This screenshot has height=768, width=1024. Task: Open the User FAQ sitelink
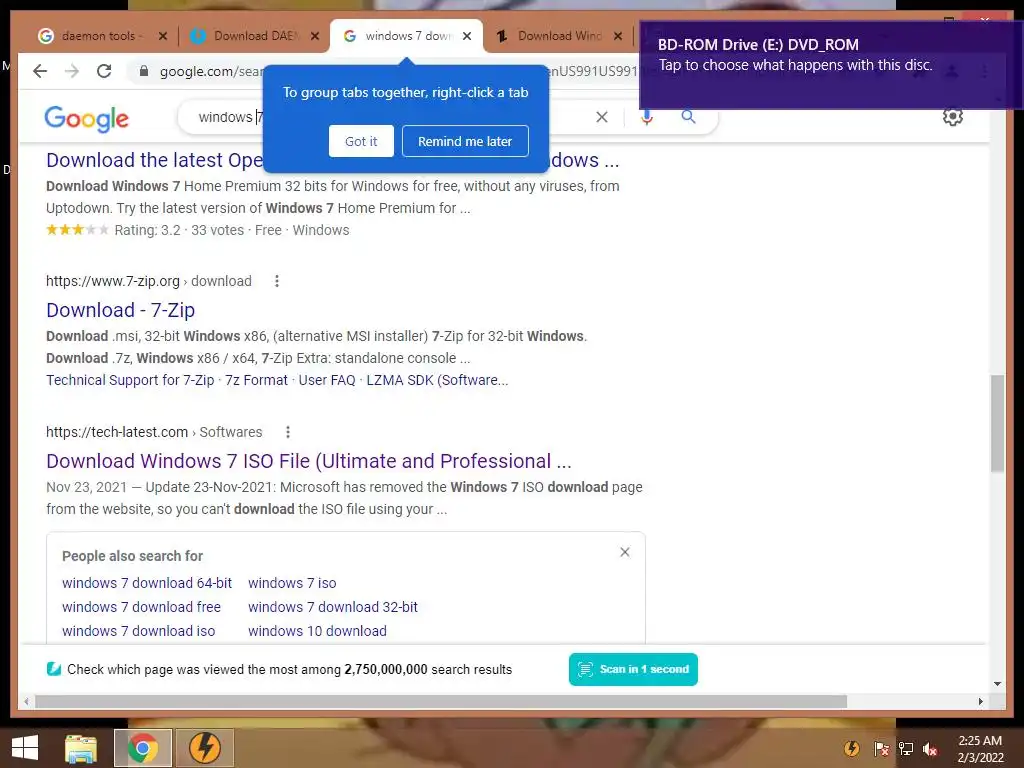(327, 380)
